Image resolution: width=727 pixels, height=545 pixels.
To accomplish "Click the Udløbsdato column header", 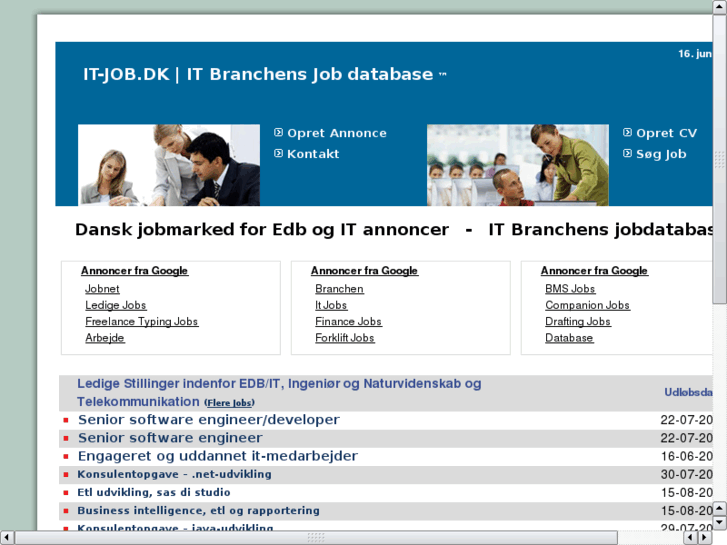I will pyautogui.click(x=688, y=392).
